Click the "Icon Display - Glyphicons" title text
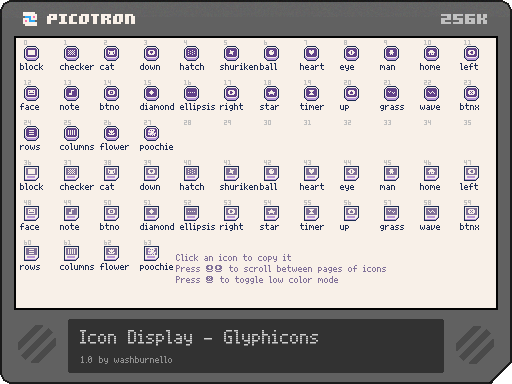Viewport: 512px width, 384px height. tap(199, 337)
